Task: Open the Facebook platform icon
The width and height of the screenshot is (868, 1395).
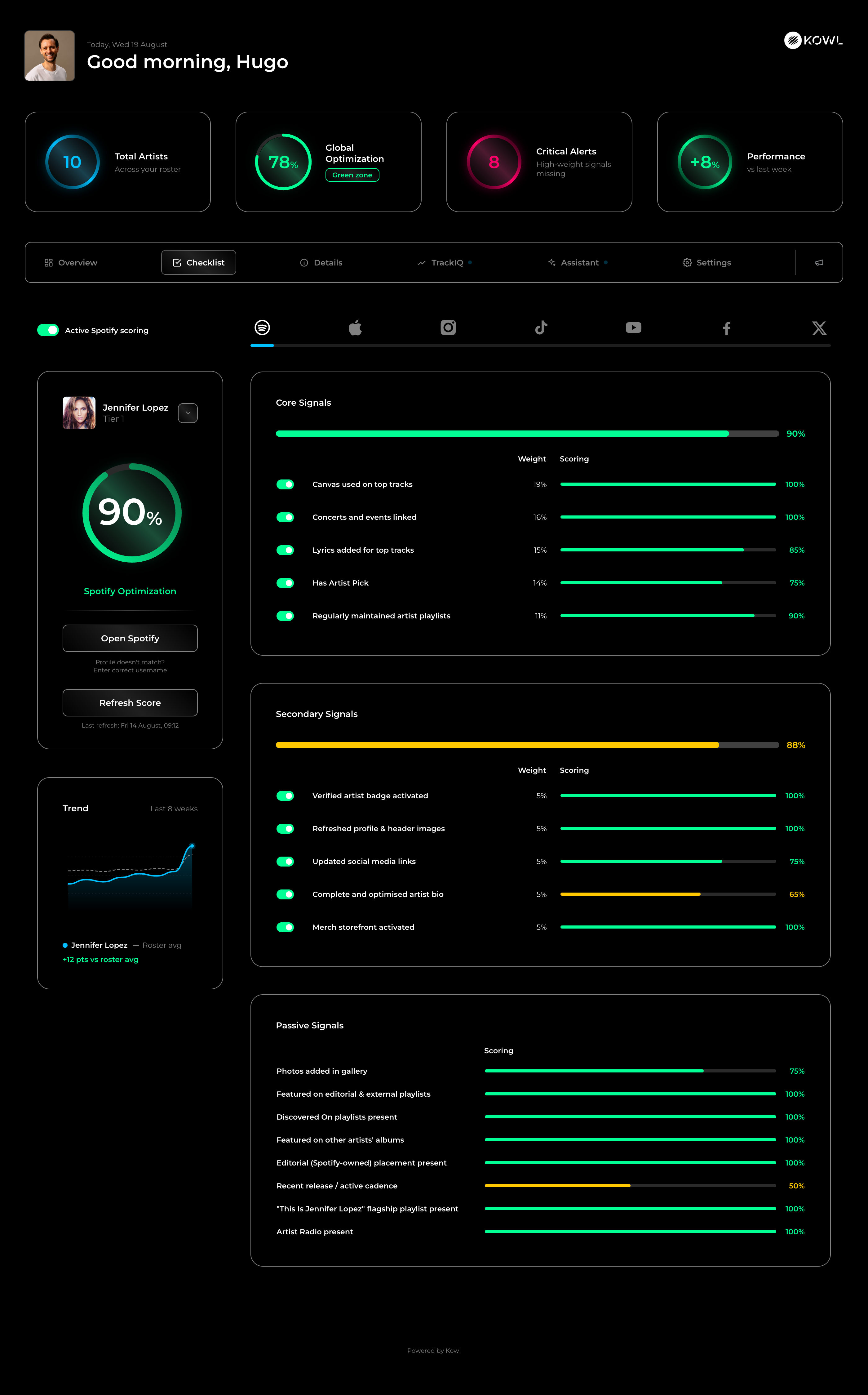Action: (x=727, y=328)
